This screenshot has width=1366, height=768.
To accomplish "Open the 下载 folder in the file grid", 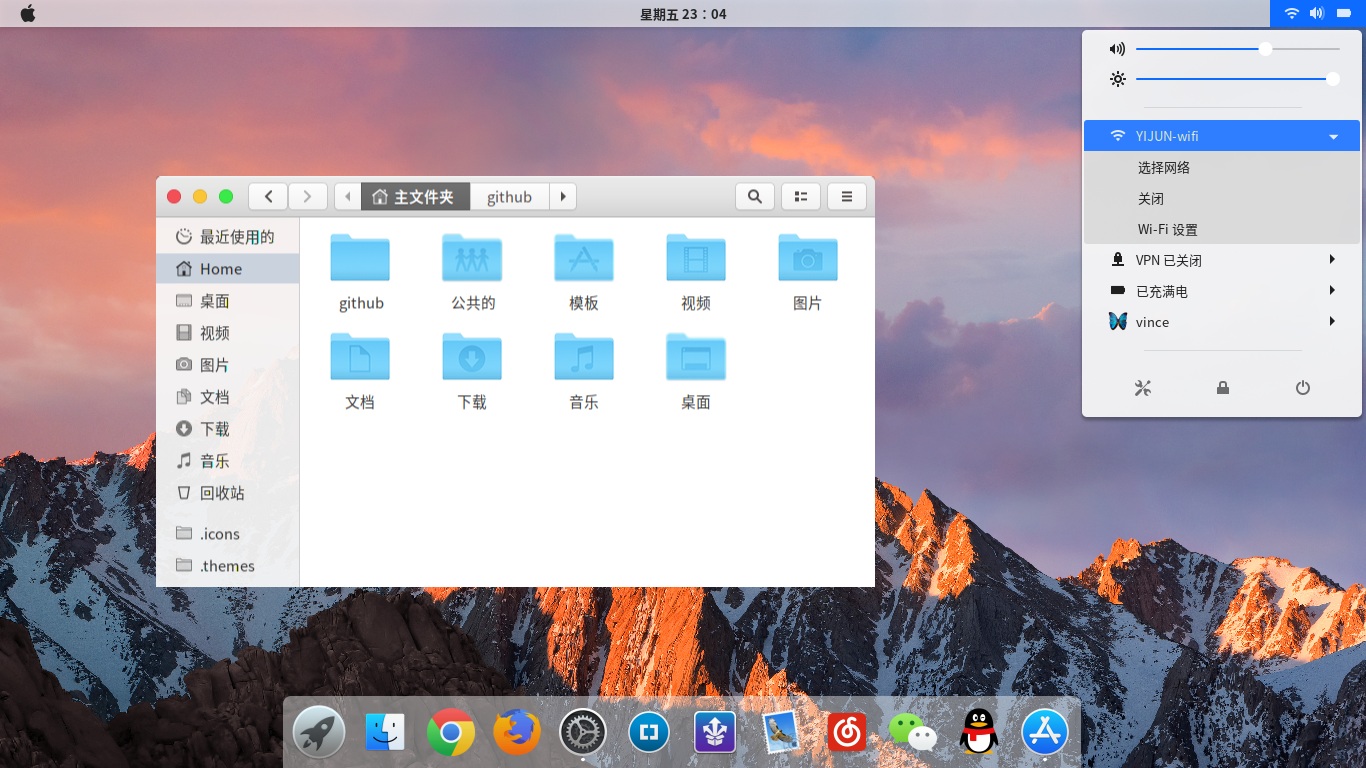I will [x=472, y=358].
